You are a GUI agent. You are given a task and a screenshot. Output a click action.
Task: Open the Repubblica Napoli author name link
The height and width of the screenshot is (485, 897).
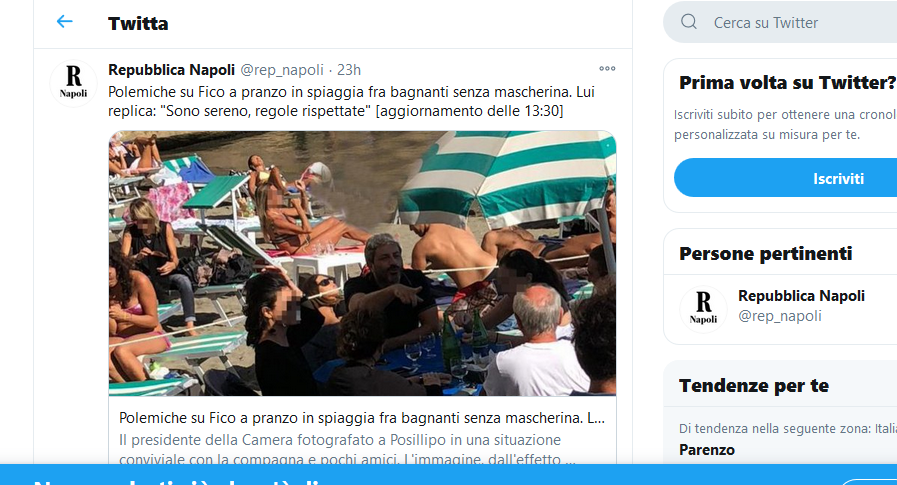pos(172,70)
